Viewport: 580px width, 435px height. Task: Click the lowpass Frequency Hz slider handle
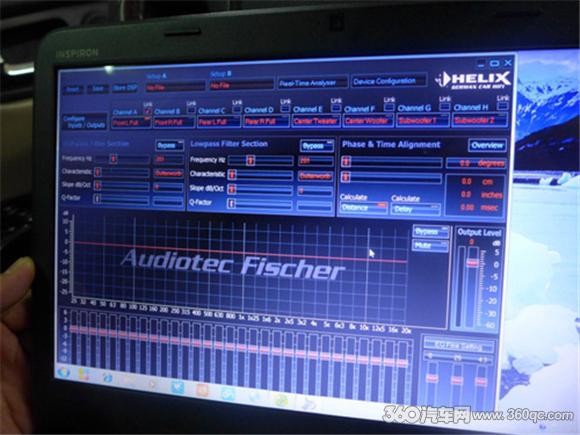point(251,161)
